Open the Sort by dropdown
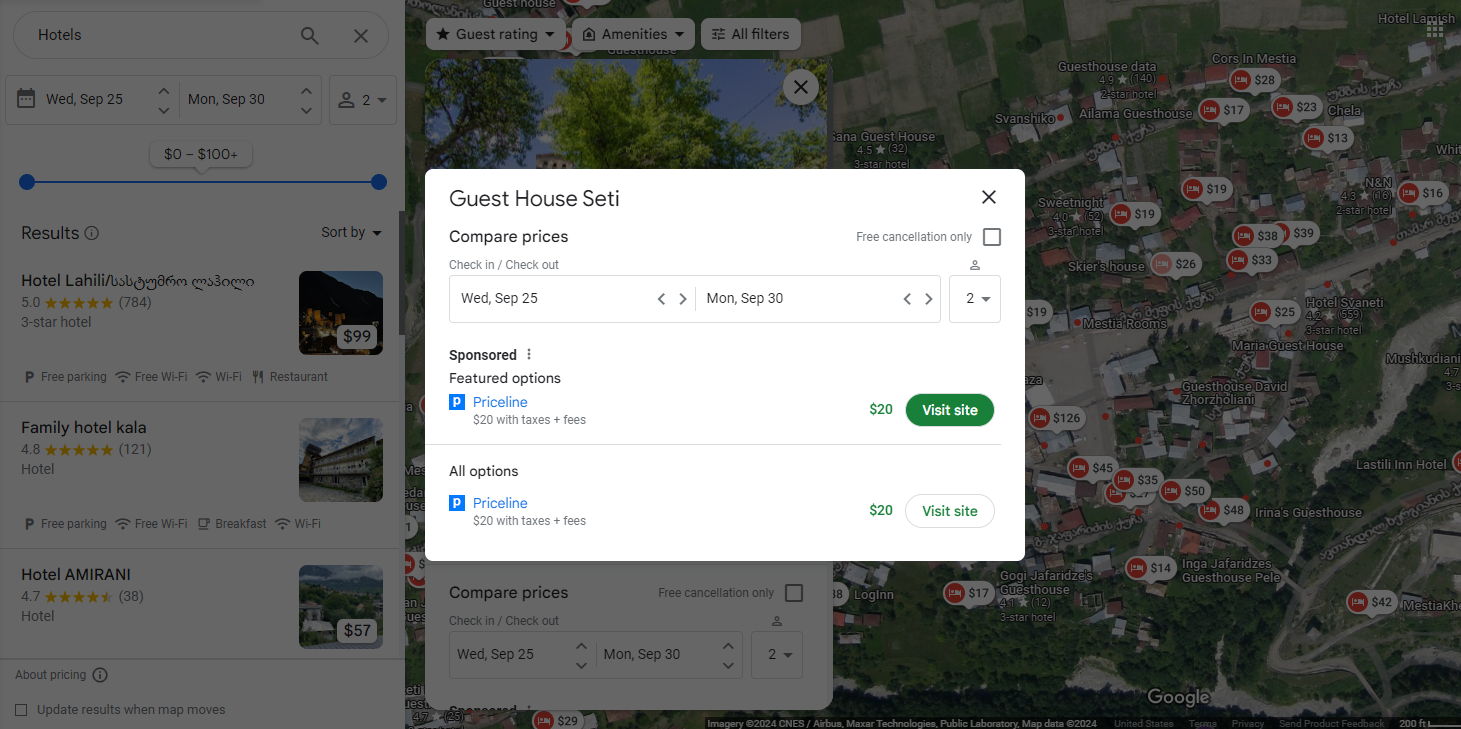This screenshot has height=729, width=1461. click(x=352, y=232)
